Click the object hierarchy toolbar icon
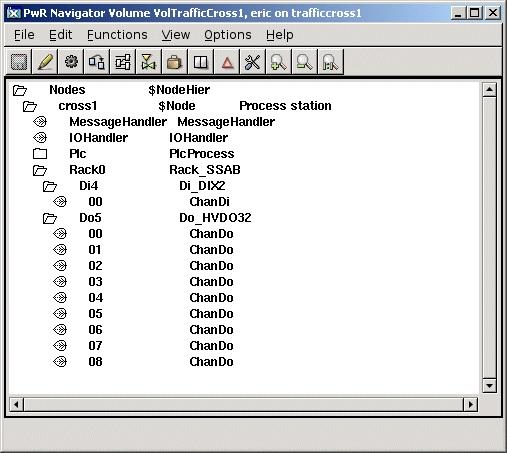Viewport: 507px width, 453px height. coord(123,62)
